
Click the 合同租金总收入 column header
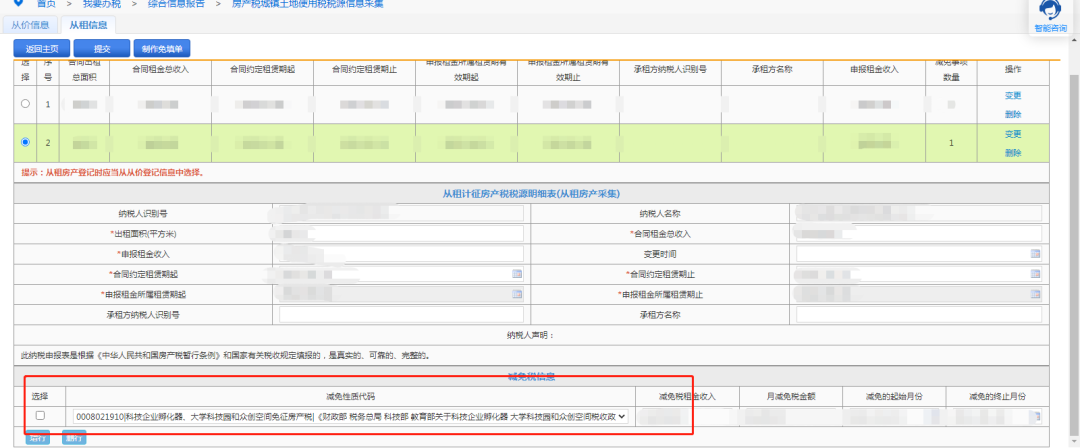pyautogui.click(x=160, y=70)
